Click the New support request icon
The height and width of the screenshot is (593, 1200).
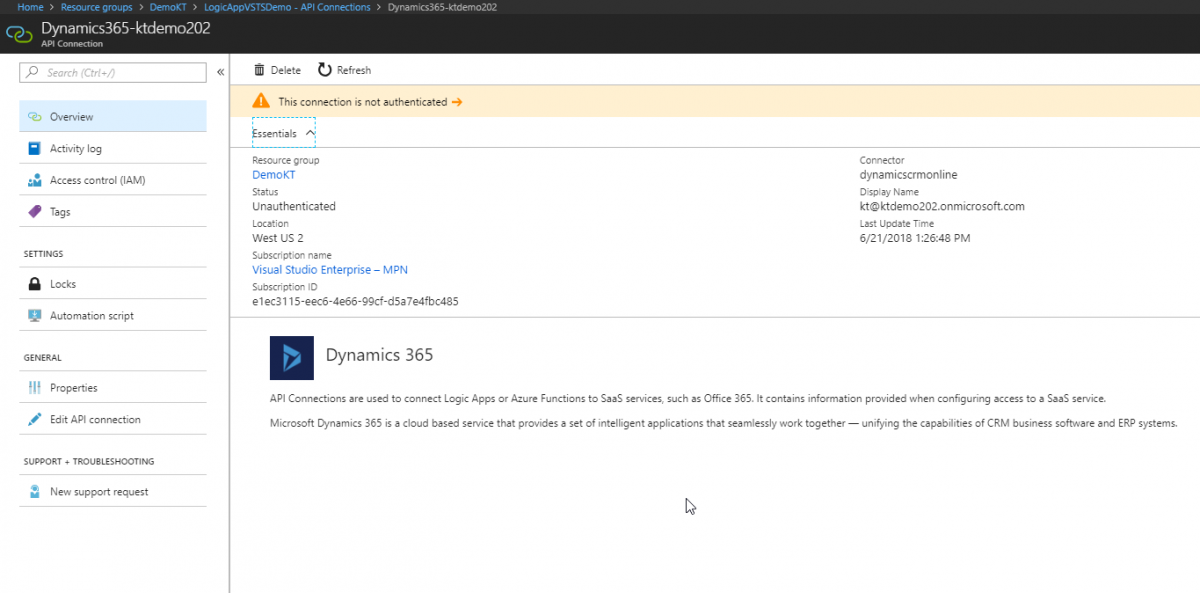click(35, 492)
